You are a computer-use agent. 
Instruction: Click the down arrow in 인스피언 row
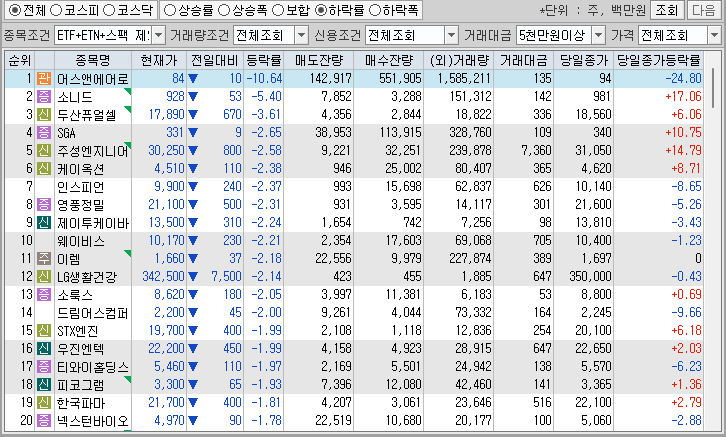tap(193, 187)
